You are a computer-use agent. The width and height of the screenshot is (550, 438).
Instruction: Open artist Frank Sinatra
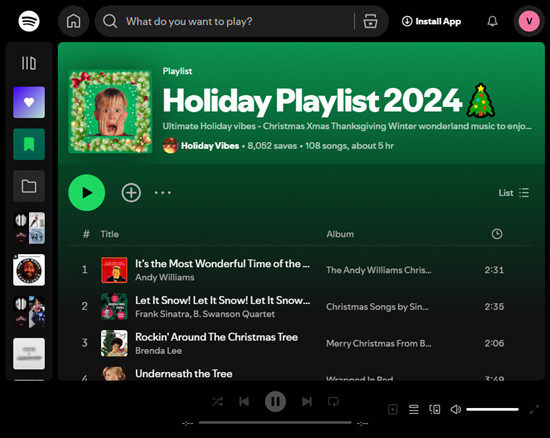[162, 314]
